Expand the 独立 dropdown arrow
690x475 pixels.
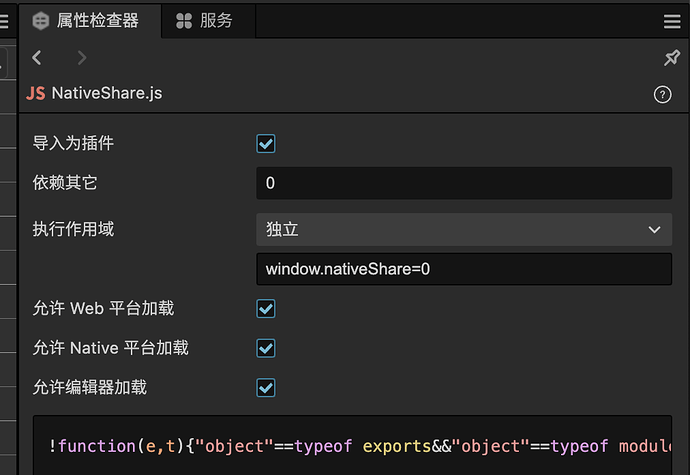pos(654,229)
